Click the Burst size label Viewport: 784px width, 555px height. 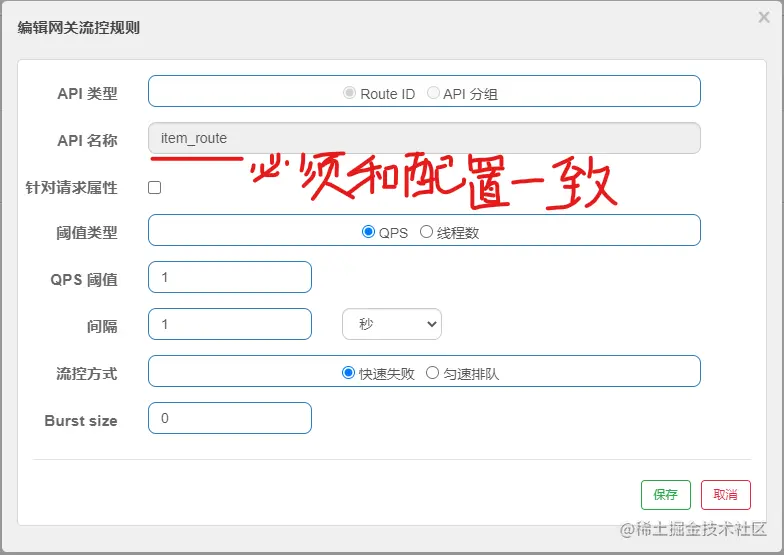(x=81, y=420)
